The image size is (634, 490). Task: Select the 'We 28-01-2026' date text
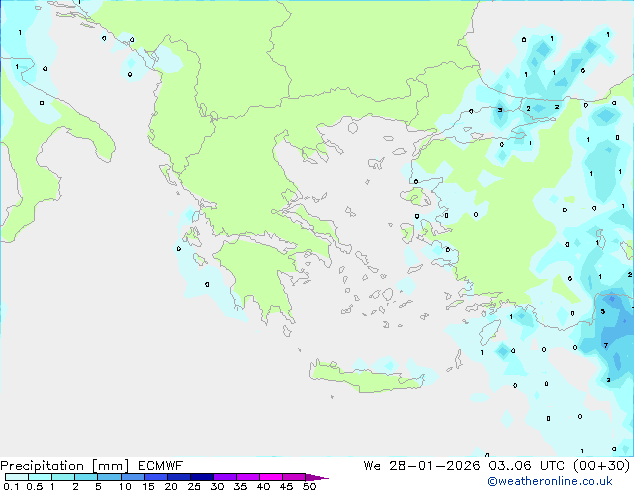[x=422, y=466]
